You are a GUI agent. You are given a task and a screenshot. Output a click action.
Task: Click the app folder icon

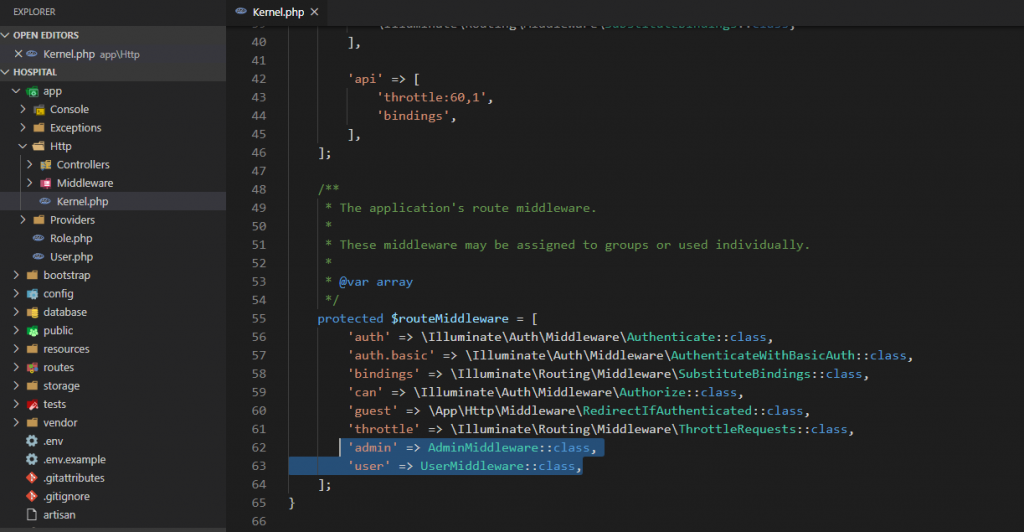point(32,91)
